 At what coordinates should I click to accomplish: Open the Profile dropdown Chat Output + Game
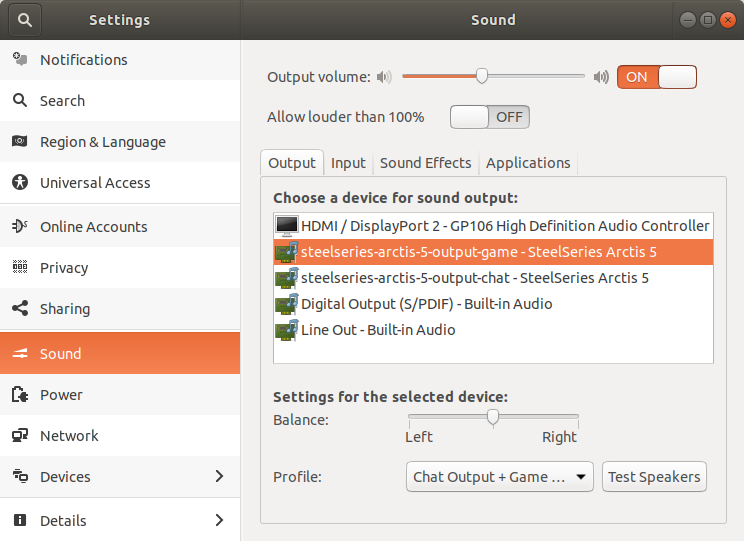[x=500, y=476]
